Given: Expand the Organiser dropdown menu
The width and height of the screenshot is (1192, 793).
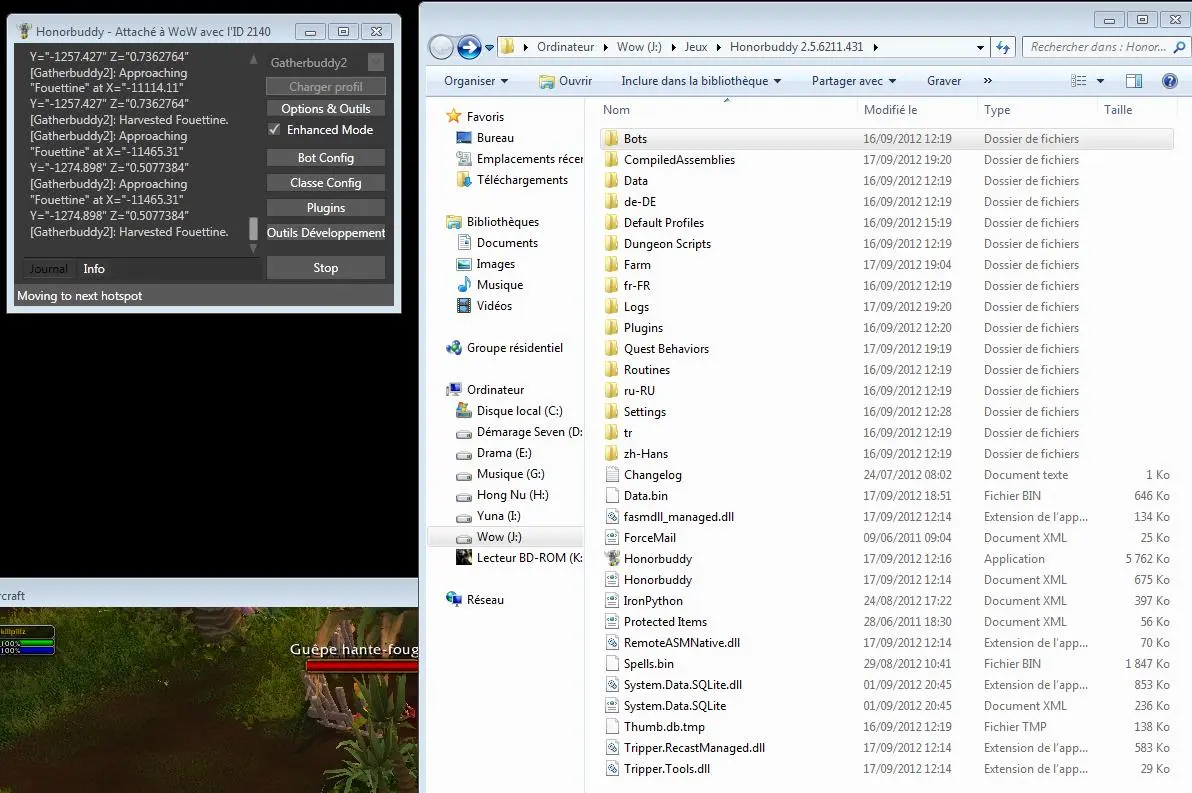Looking at the screenshot, I should (x=476, y=81).
